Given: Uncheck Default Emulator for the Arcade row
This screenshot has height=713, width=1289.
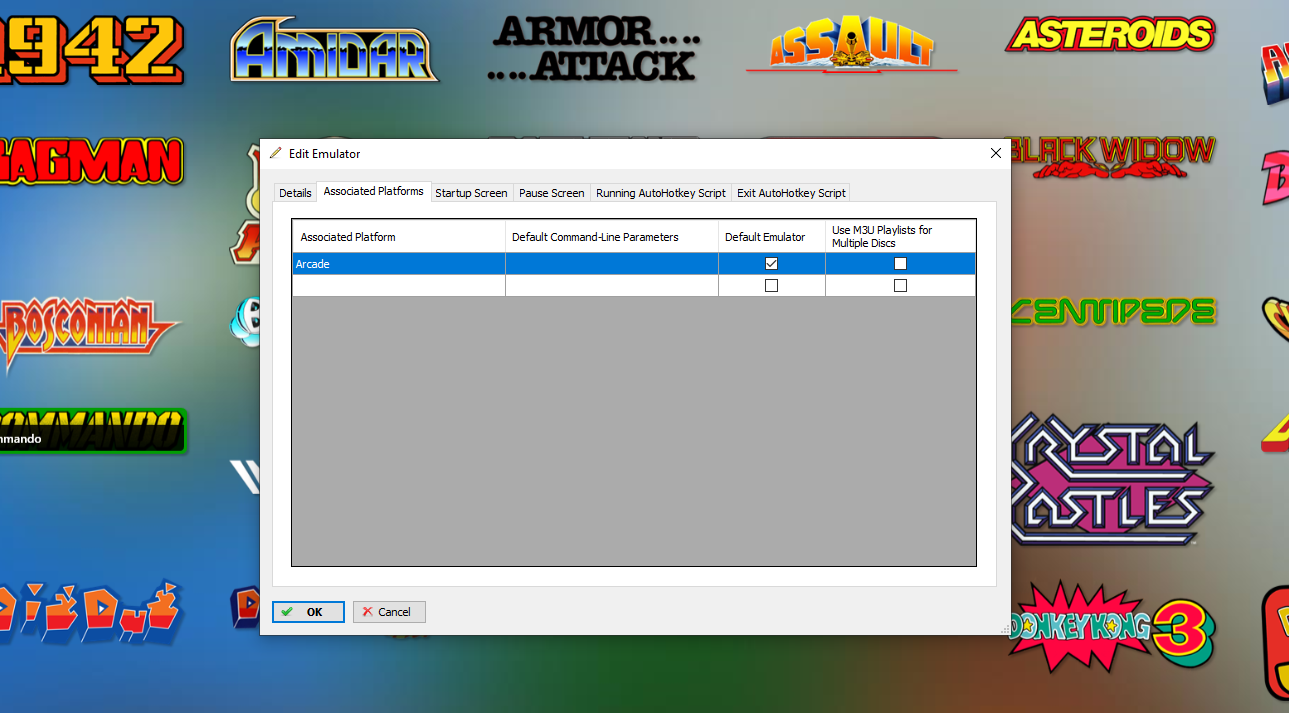Looking at the screenshot, I should point(771,264).
